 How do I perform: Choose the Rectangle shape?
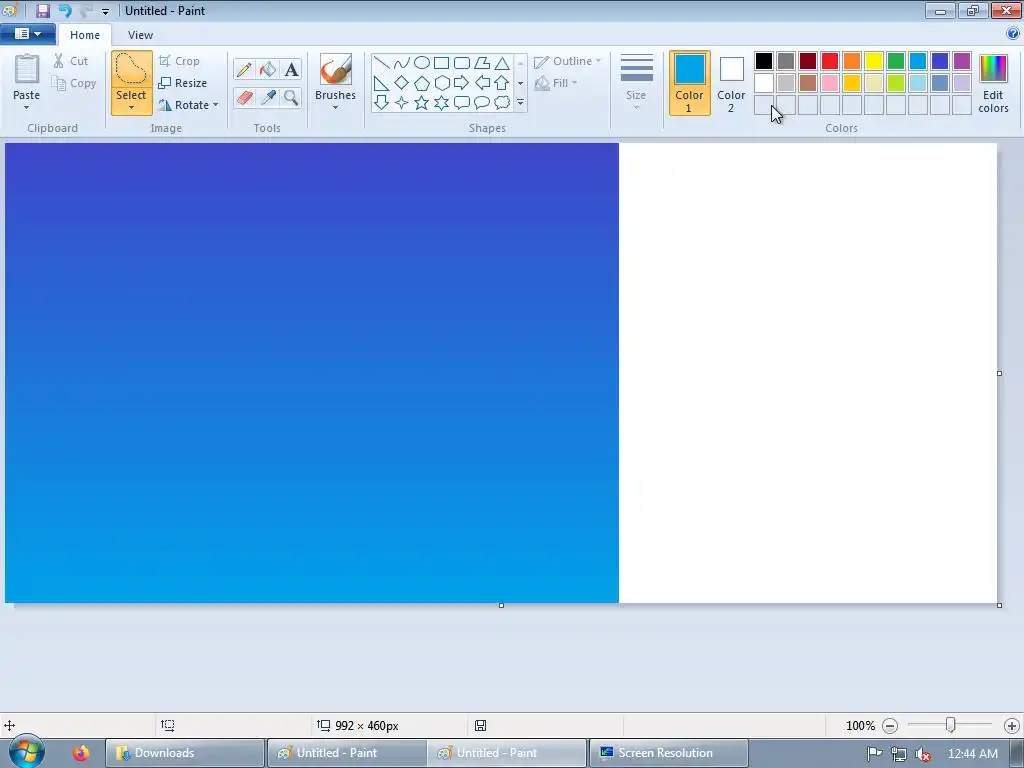pyautogui.click(x=441, y=63)
